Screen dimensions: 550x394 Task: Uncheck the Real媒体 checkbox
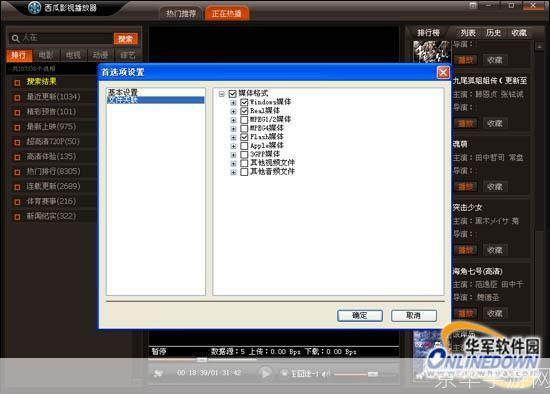[x=244, y=111]
